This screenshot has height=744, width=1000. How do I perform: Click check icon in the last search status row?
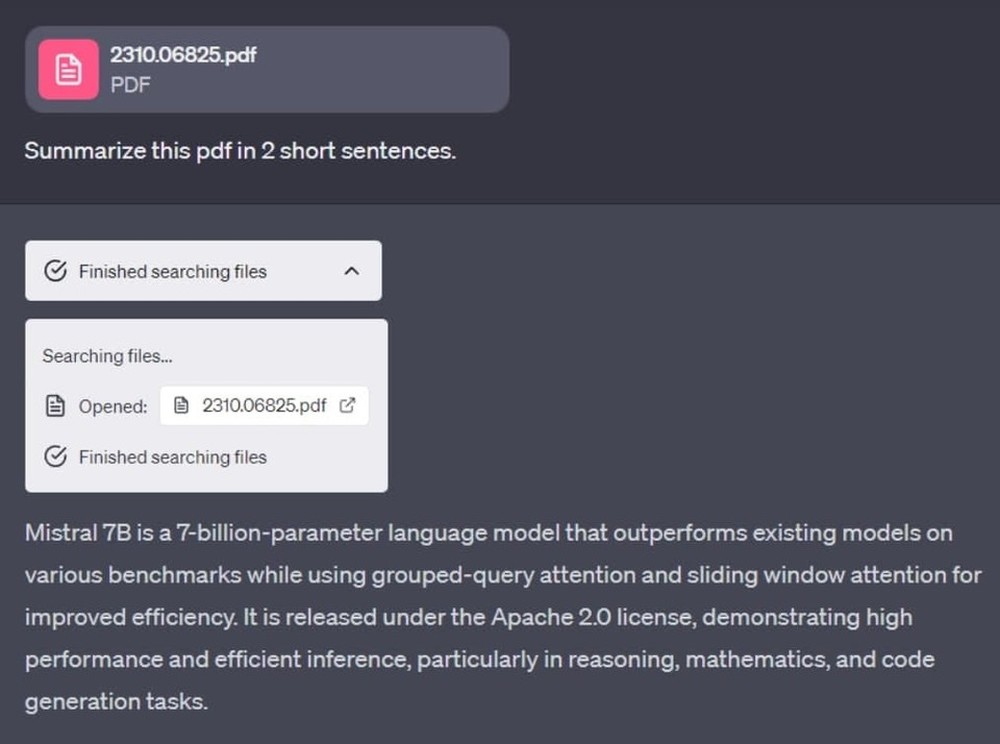(x=56, y=457)
